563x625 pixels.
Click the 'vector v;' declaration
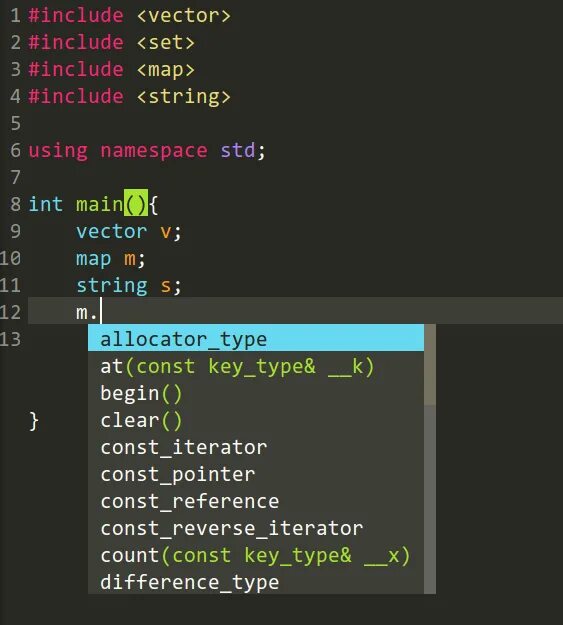[129, 232]
